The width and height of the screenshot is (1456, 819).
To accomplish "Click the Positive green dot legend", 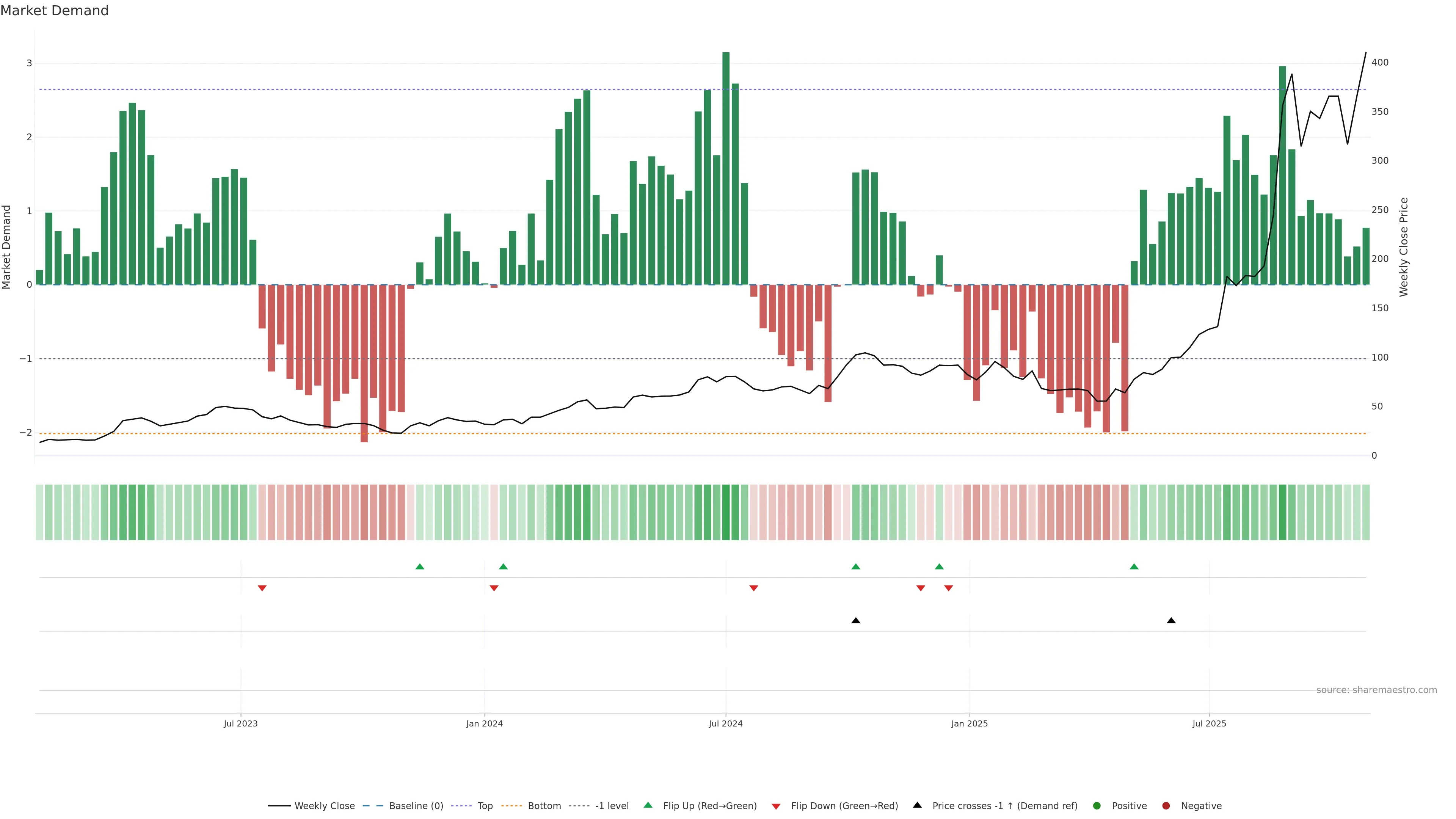I will pyautogui.click(x=1097, y=805).
